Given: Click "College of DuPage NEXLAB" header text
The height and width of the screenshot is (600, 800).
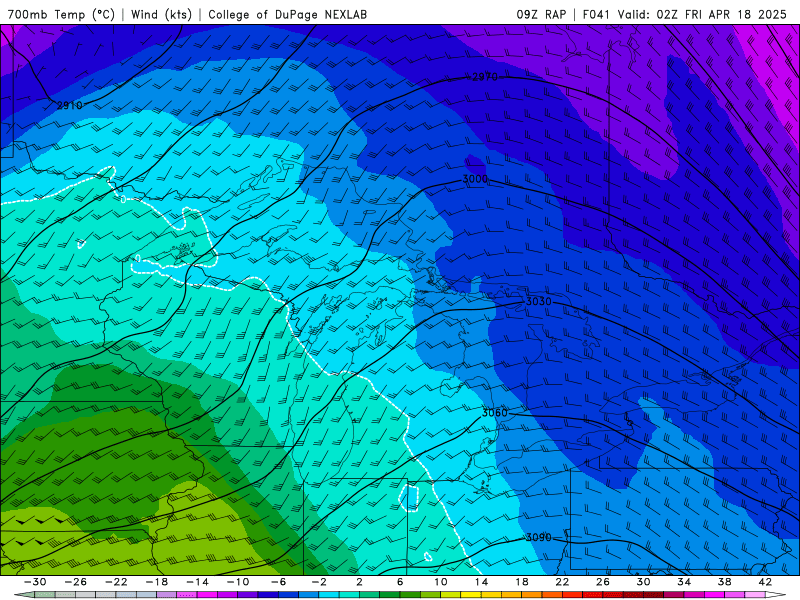Looking at the screenshot, I should pyautogui.click(x=287, y=14).
